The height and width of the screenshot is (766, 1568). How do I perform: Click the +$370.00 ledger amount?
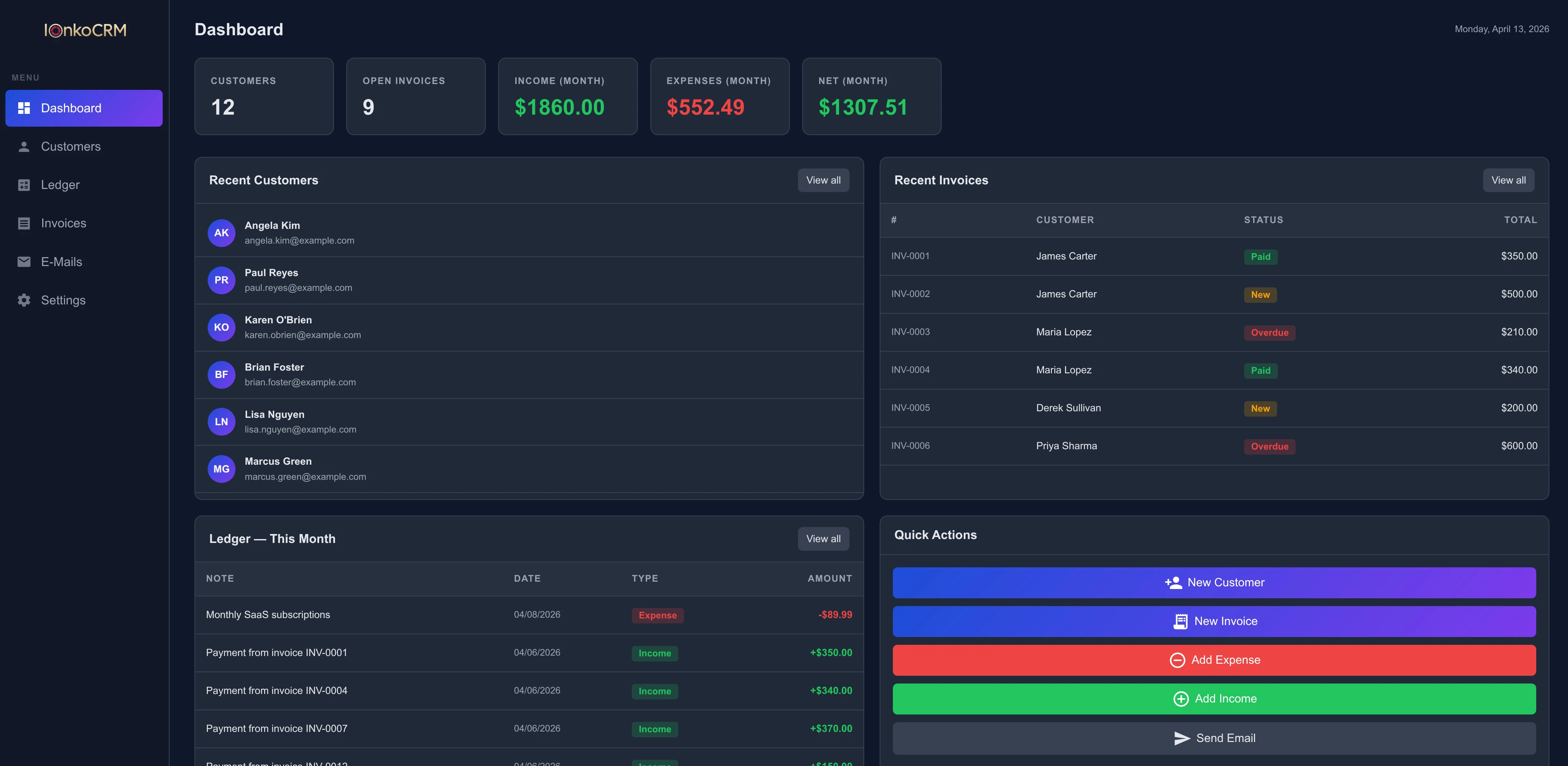[x=831, y=729]
